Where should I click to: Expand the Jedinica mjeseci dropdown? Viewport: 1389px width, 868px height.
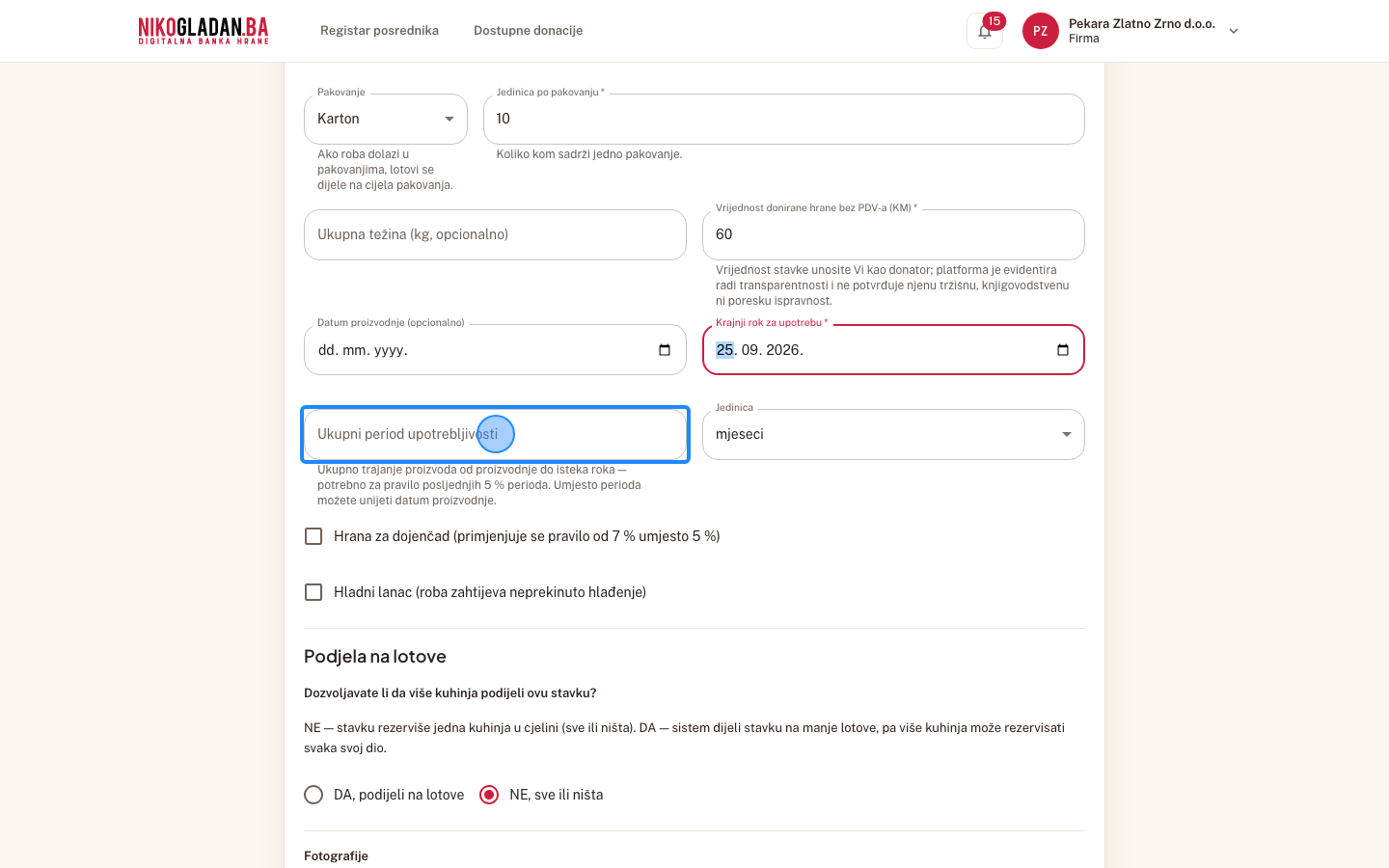pyautogui.click(x=893, y=435)
